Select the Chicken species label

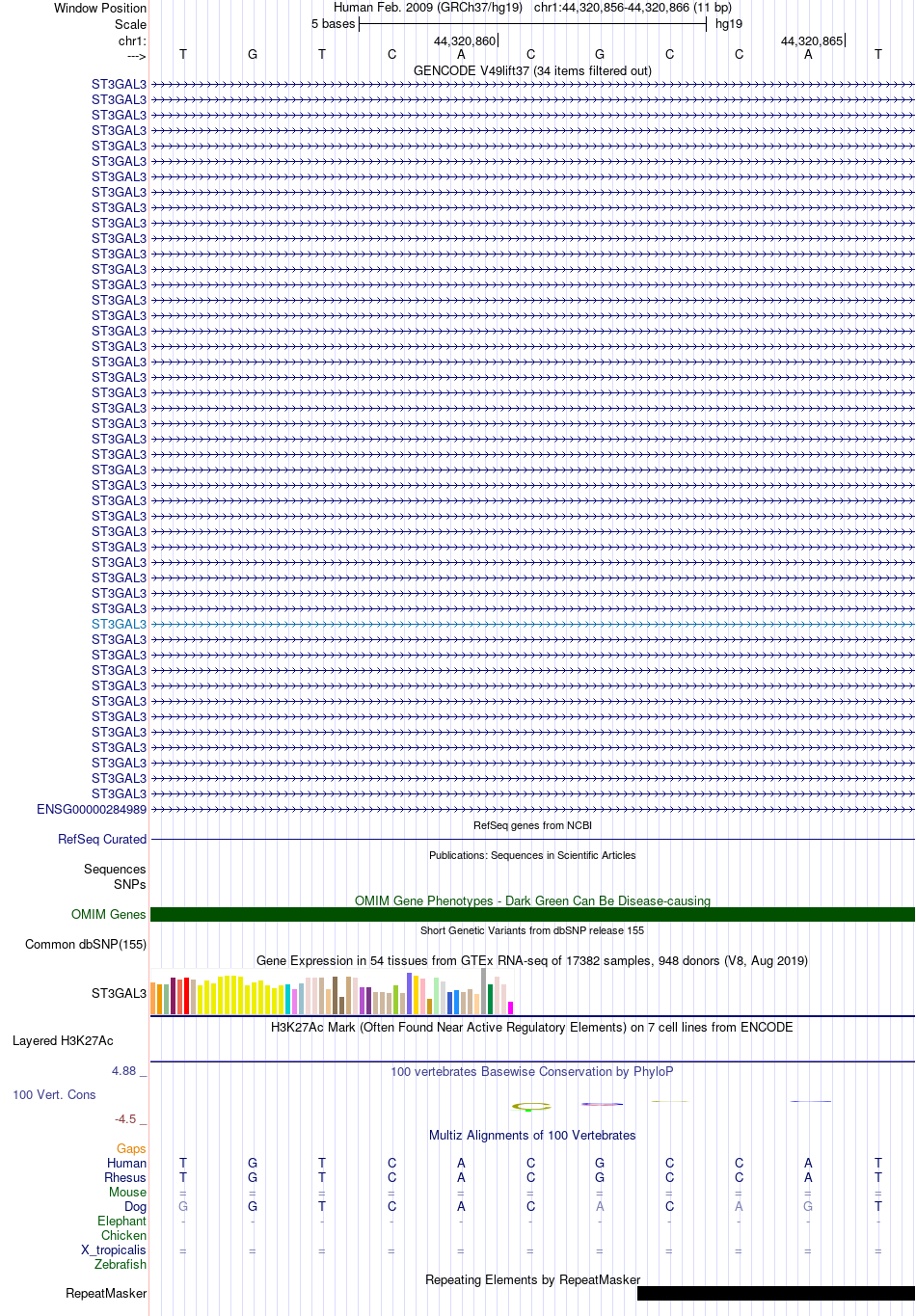[123, 1235]
